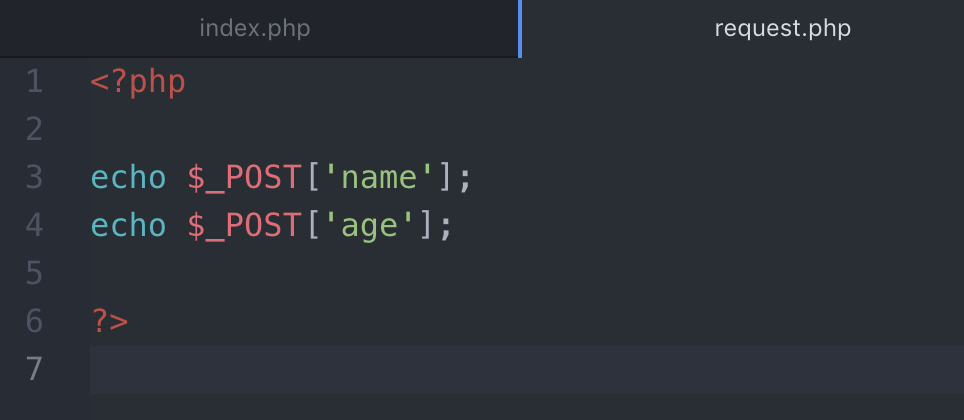The image size is (964, 420).
Task: Select line number 6 in the gutter
Action: (x=35, y=321)
